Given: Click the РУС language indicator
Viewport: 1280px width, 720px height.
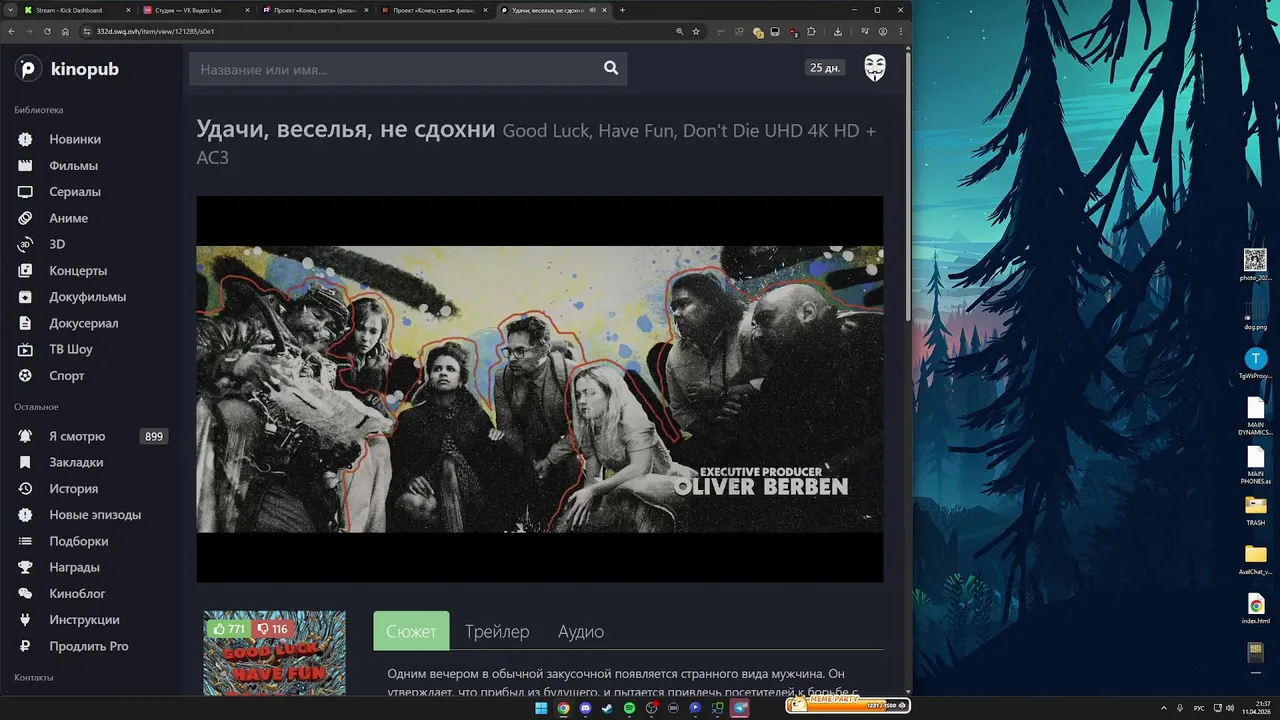Looking at the screenshot, I should click(1199, 708).
